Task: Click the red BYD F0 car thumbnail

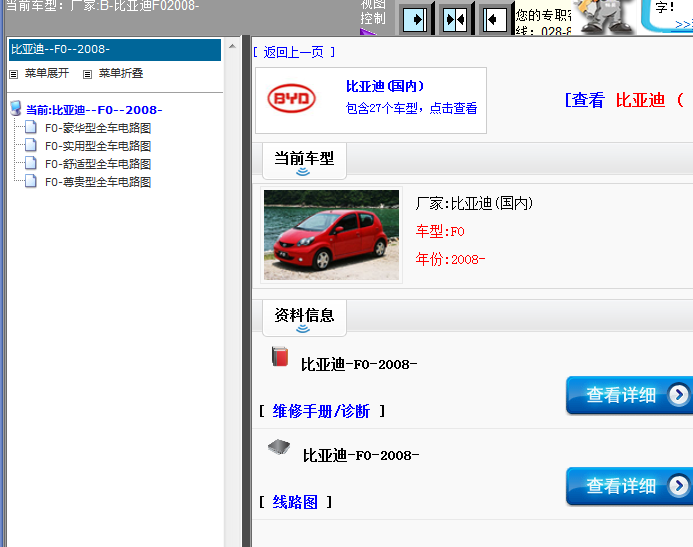Action: pyautogui.click(x=331, y=235)
